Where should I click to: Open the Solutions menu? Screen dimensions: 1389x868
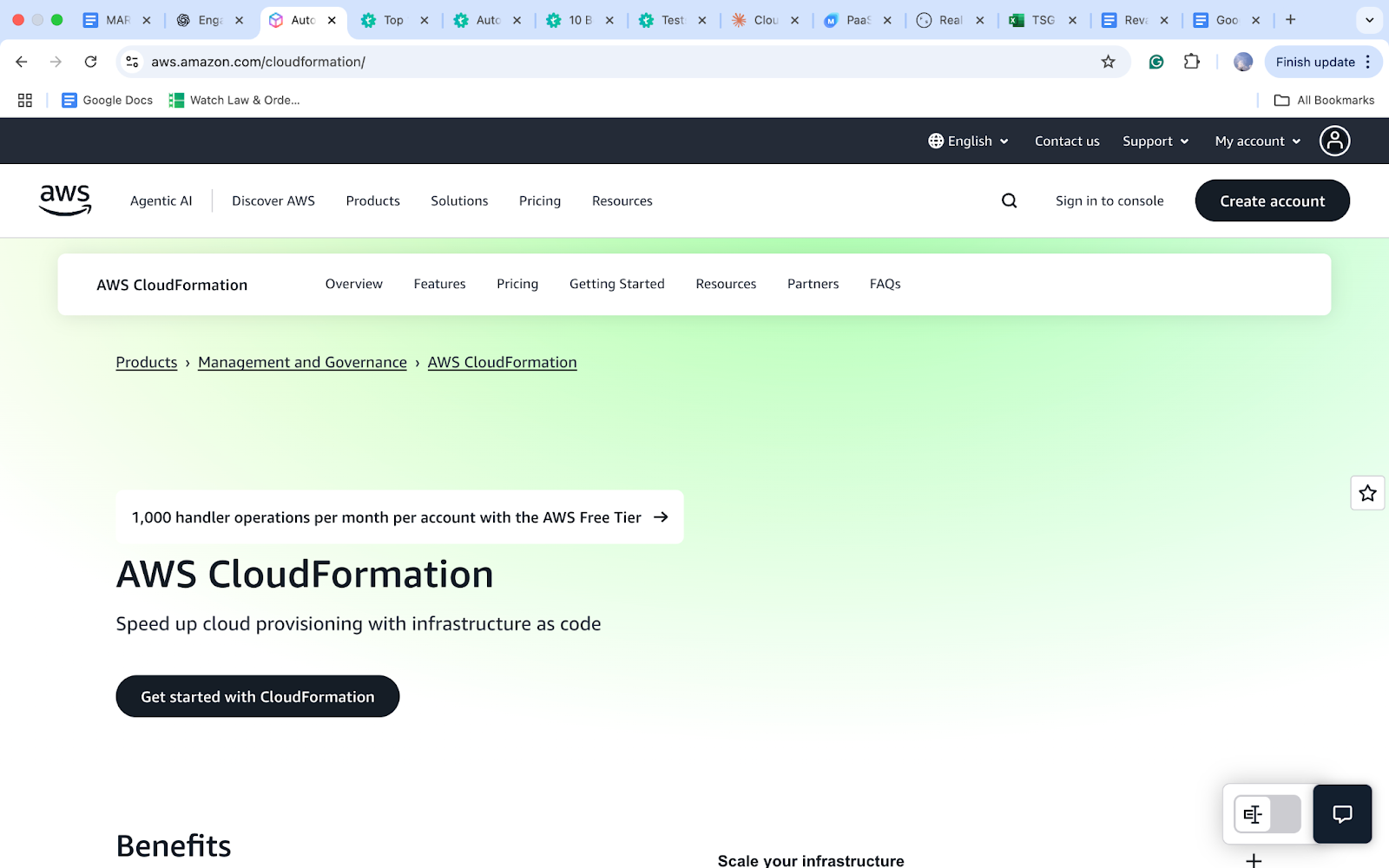tap(459, 201)
